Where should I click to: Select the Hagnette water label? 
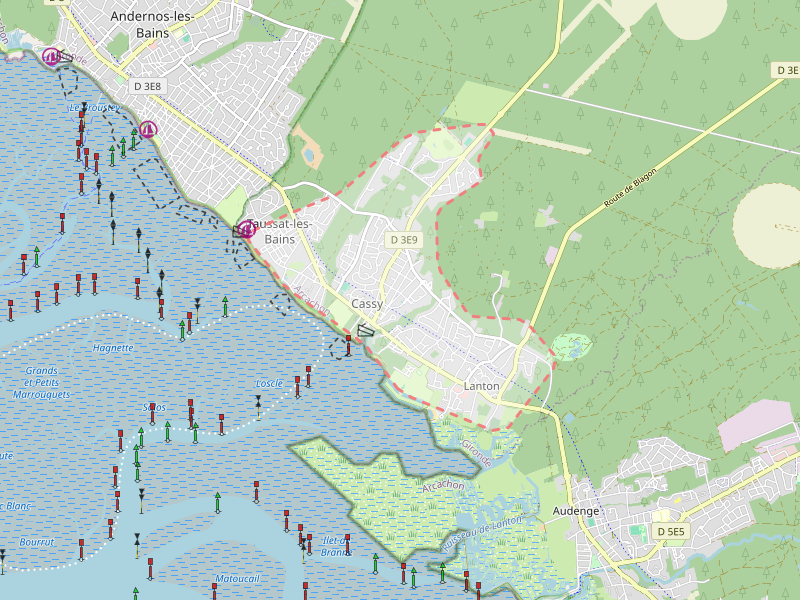tap(112, 348)
